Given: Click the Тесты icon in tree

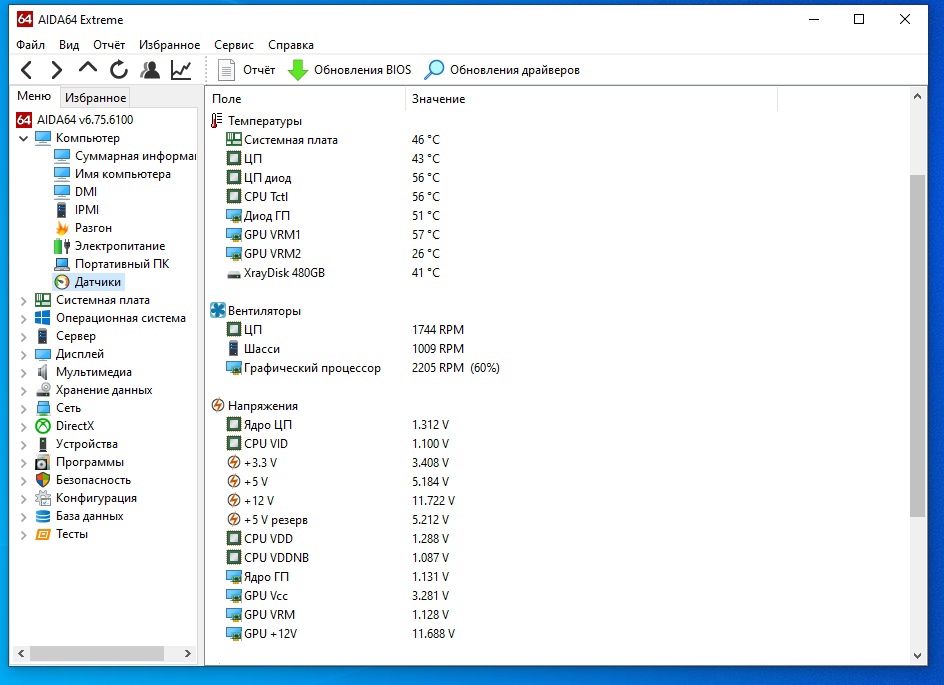Looking at the screenshot, I should [43, 534].
